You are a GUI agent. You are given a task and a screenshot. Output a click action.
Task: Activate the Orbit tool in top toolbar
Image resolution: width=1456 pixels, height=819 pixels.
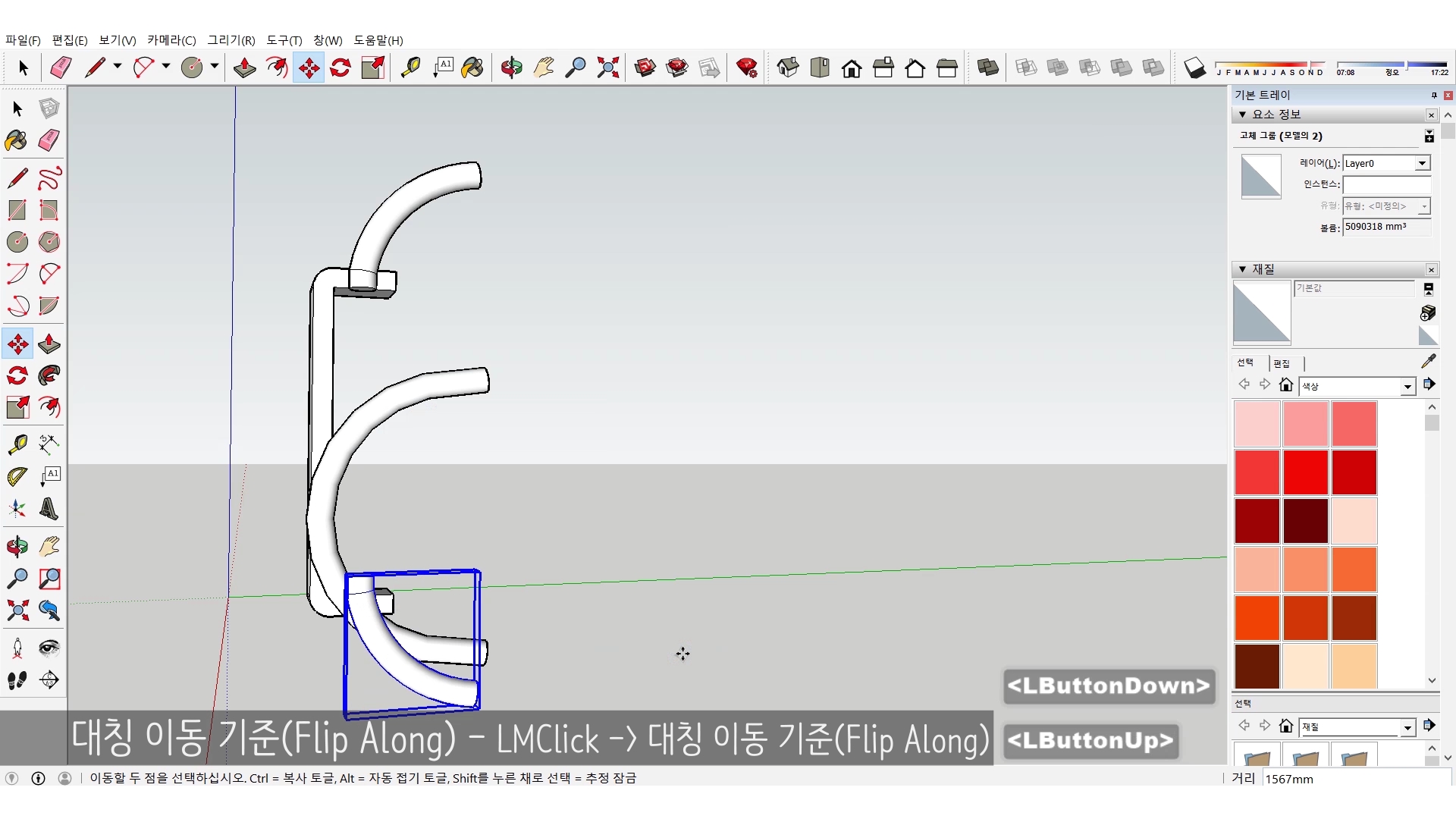(x=511, y=67)
